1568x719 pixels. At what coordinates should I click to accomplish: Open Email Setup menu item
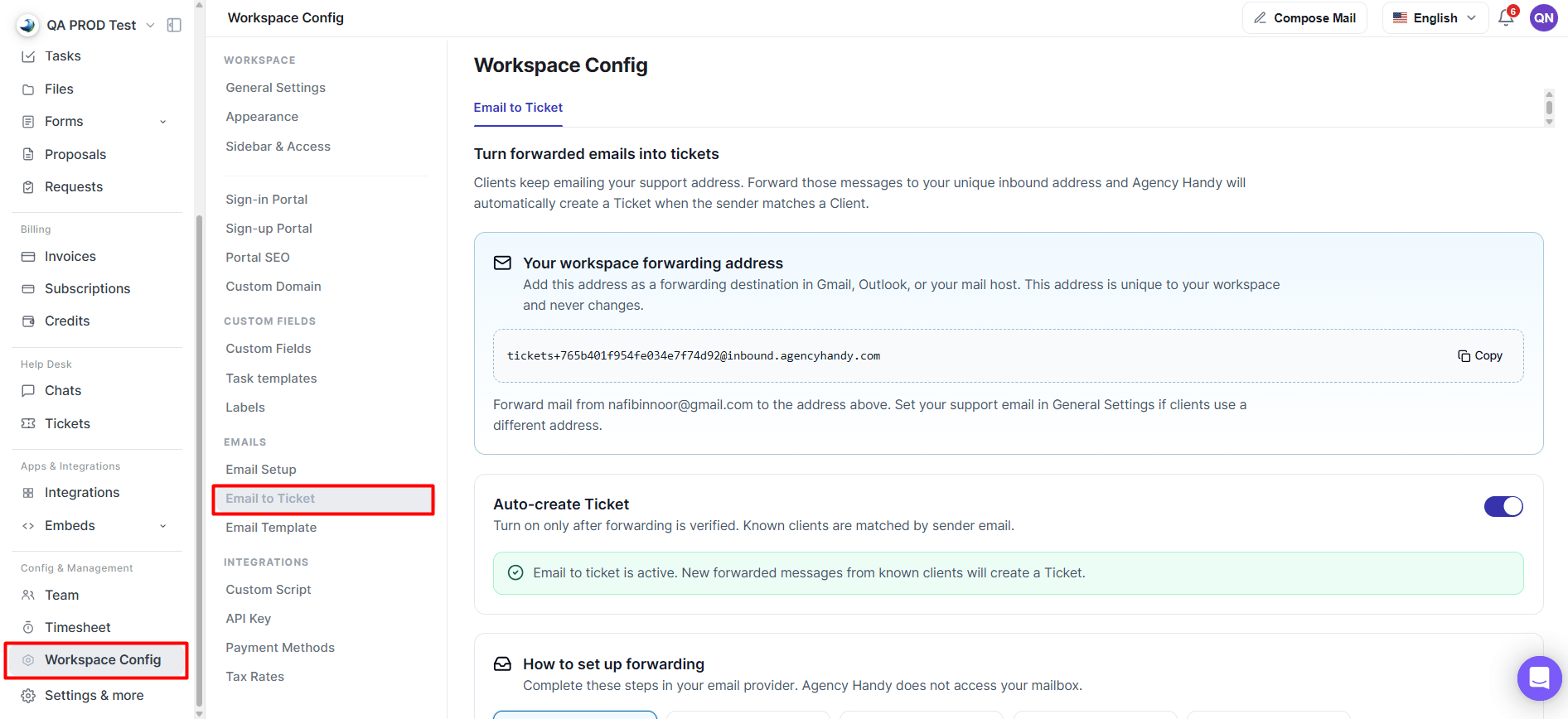click(261, 470)
